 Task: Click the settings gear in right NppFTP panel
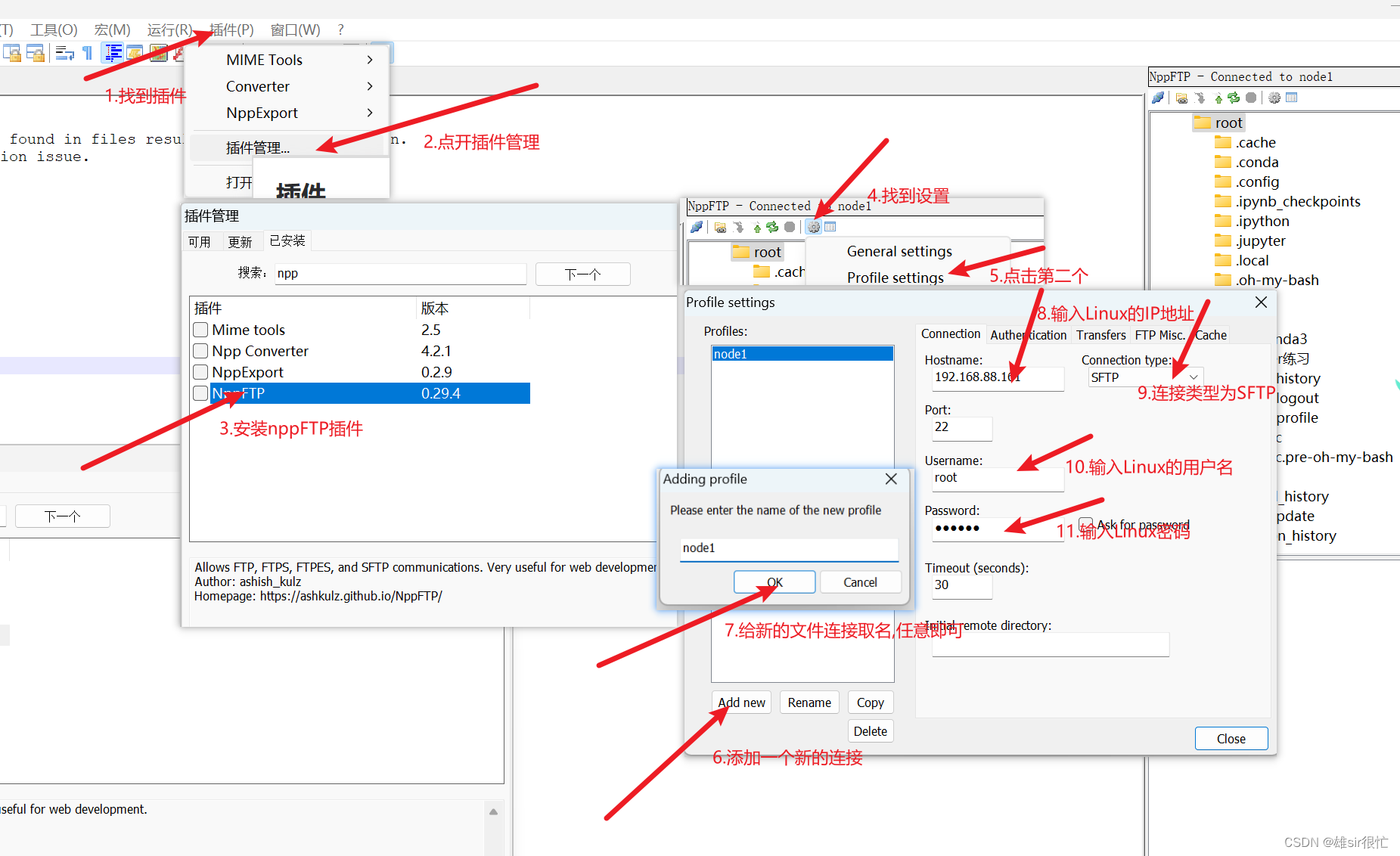tap(1274, 98)
